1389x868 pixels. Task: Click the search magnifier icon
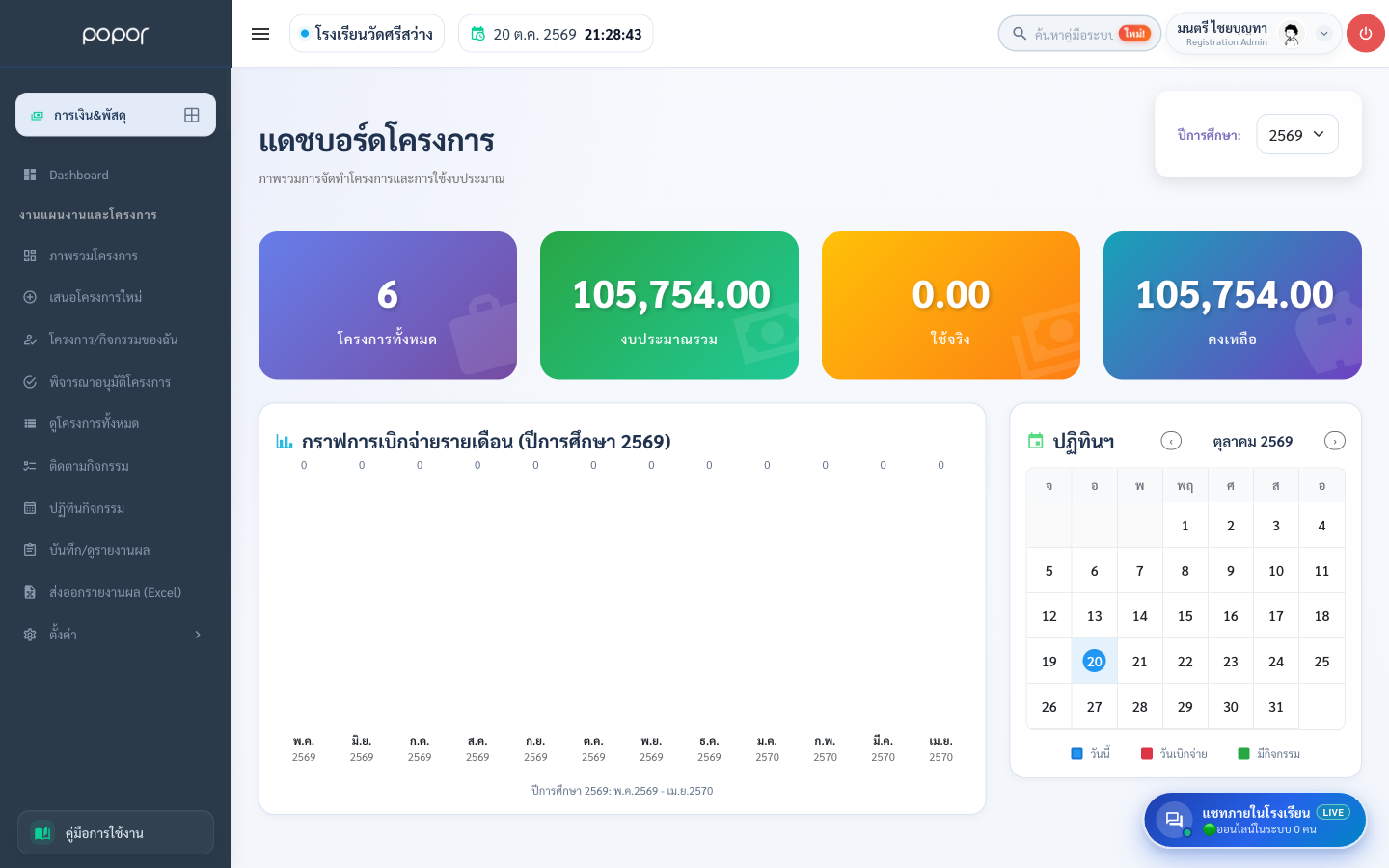[x=1020, y=34]
